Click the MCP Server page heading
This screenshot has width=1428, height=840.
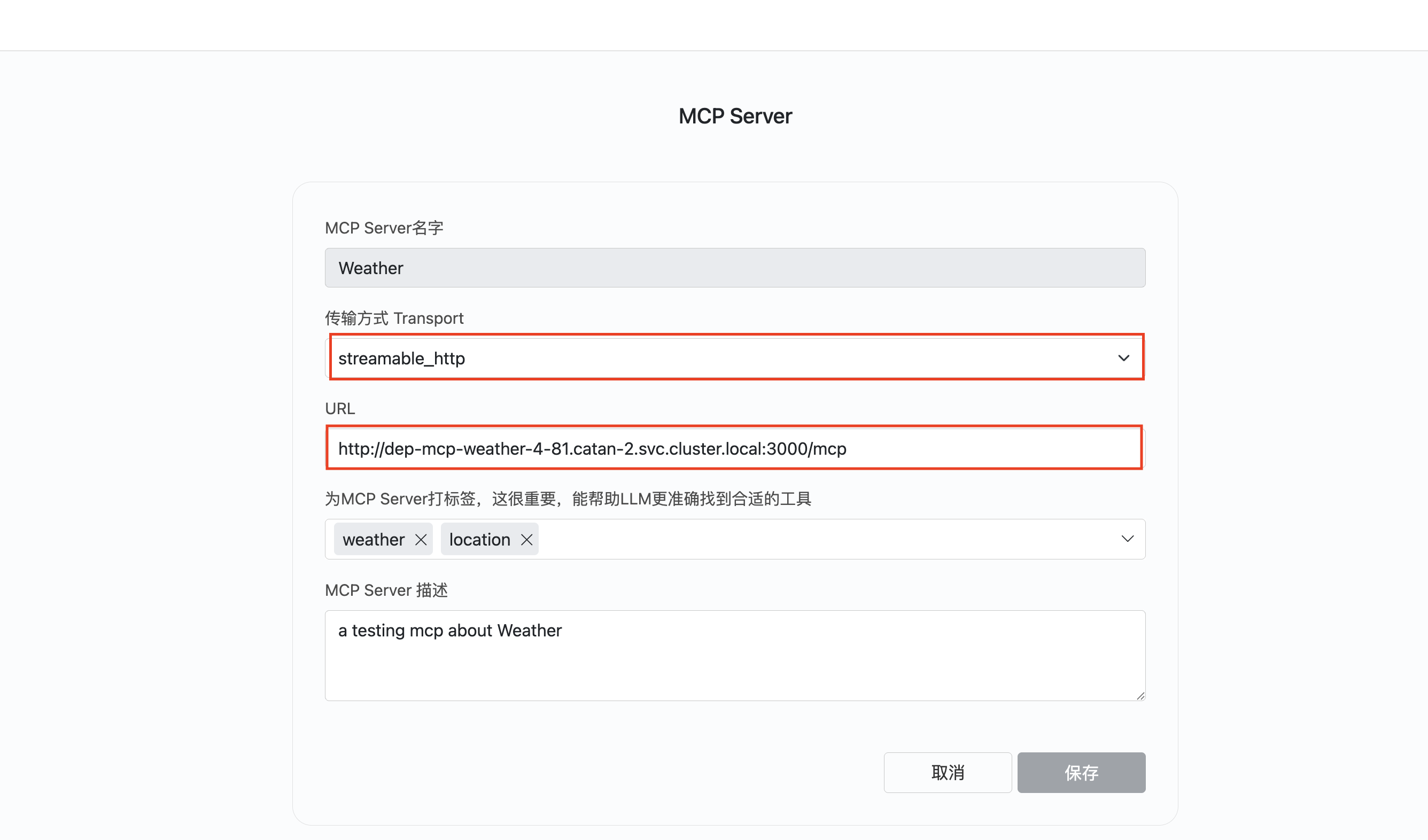735,116
